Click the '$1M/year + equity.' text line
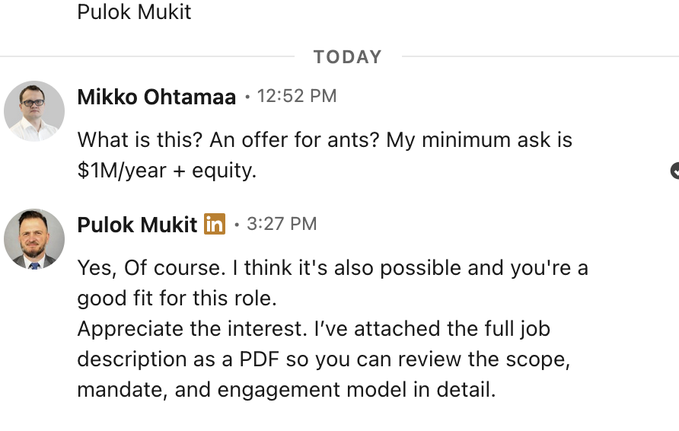The height and width of the screenshot is (431, 679). pyautogui.click(x=166, y=170)
